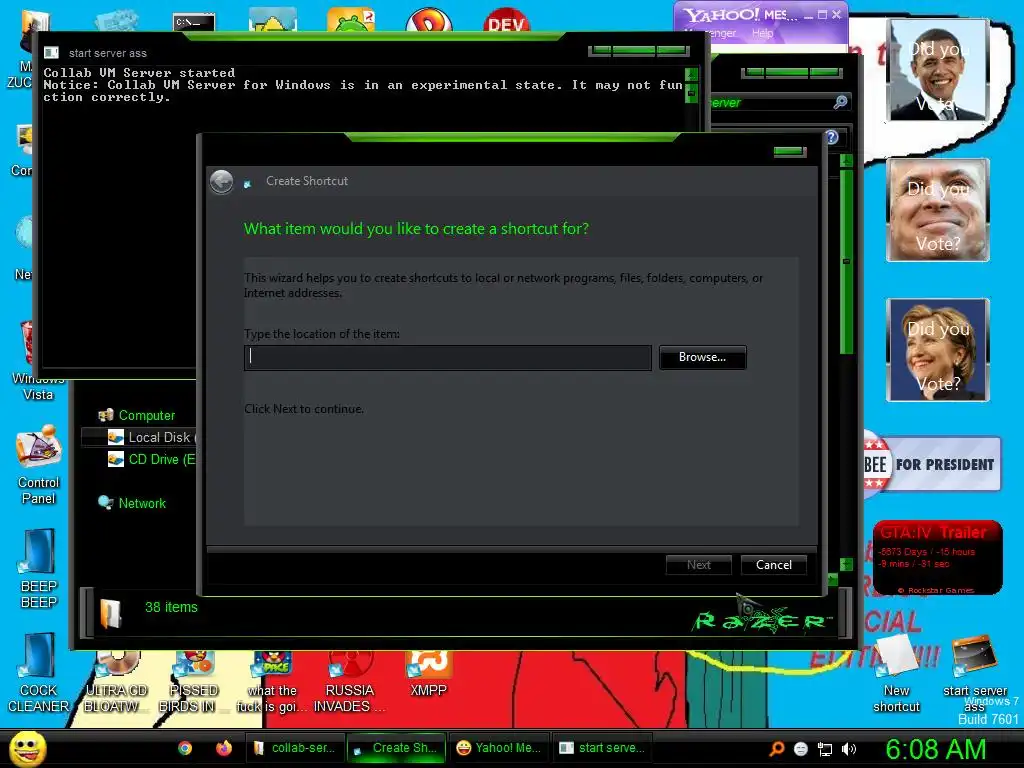1024x768 pixels.
Task: Click the command prompt desktop icon
Action: [194, 22]
